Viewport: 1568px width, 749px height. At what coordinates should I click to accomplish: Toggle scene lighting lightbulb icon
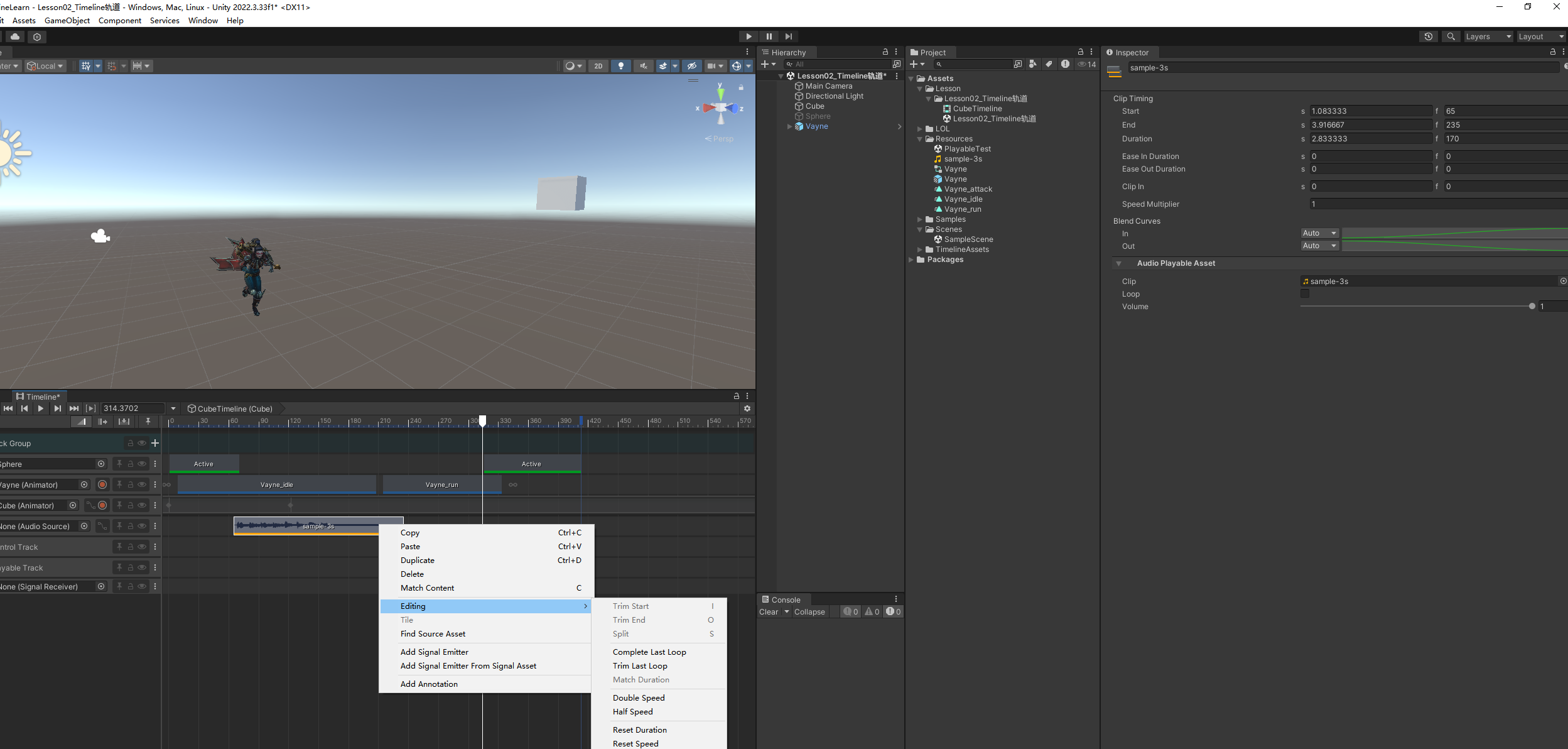pyautogui.click(x=620, y=66)
